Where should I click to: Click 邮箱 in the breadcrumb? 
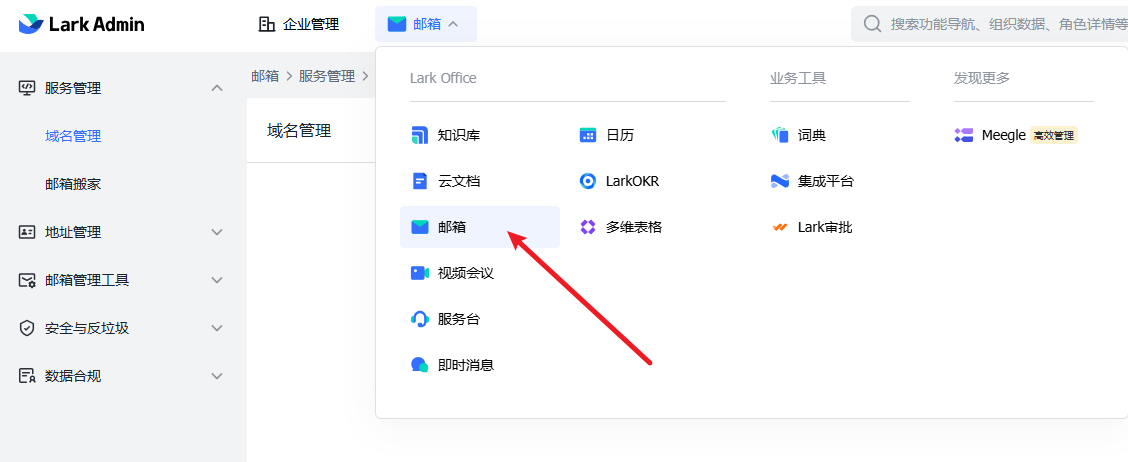(265, 76)
